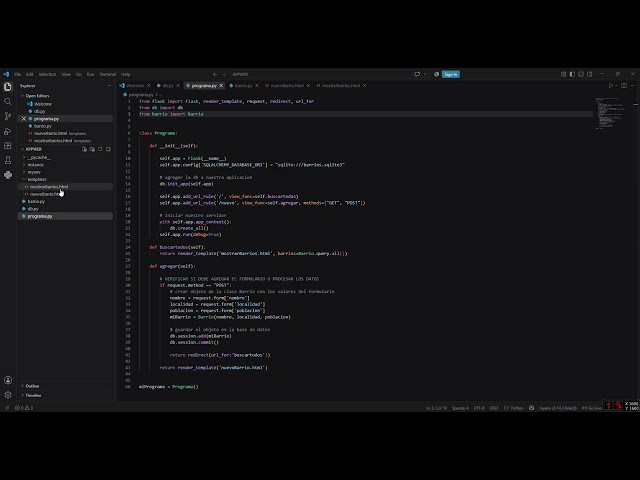The height and width of the screenshot is (480, 640).
Task: Open the Search view in activity bar
Action: pyautogui.click(x=8, y=101)
